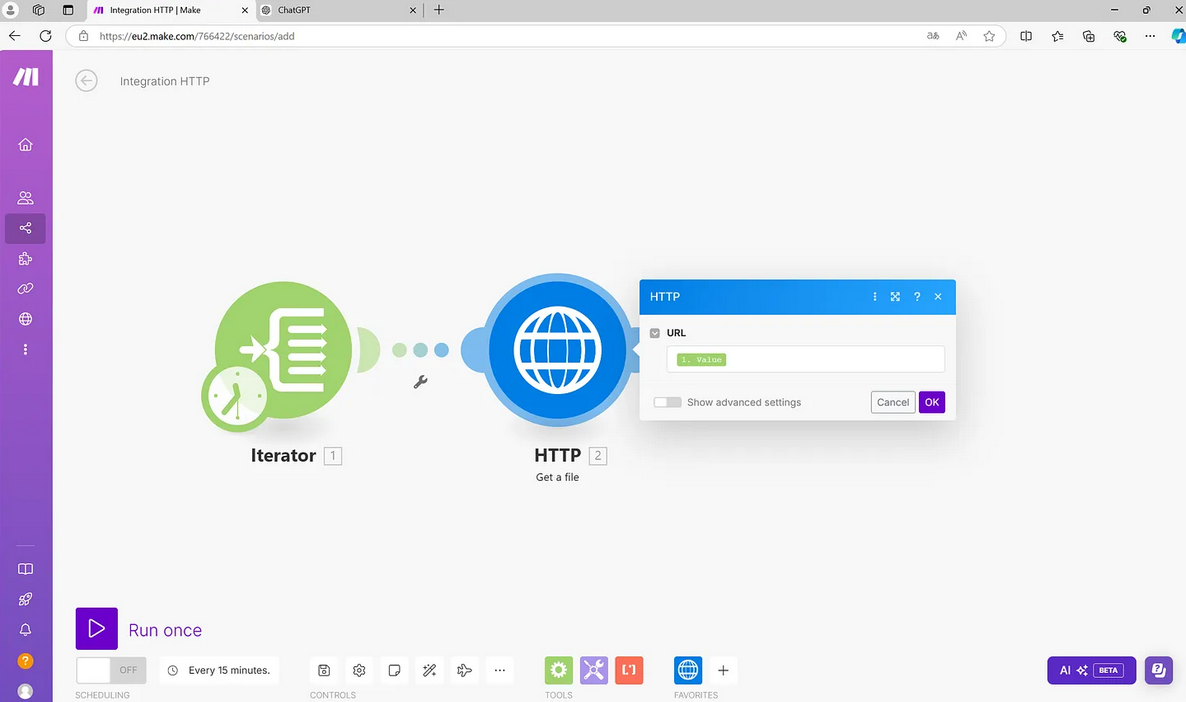Viewport: 1186px width, 702px height.
Task: Toggle the URL map checkbox
Action: coord(655,333)
